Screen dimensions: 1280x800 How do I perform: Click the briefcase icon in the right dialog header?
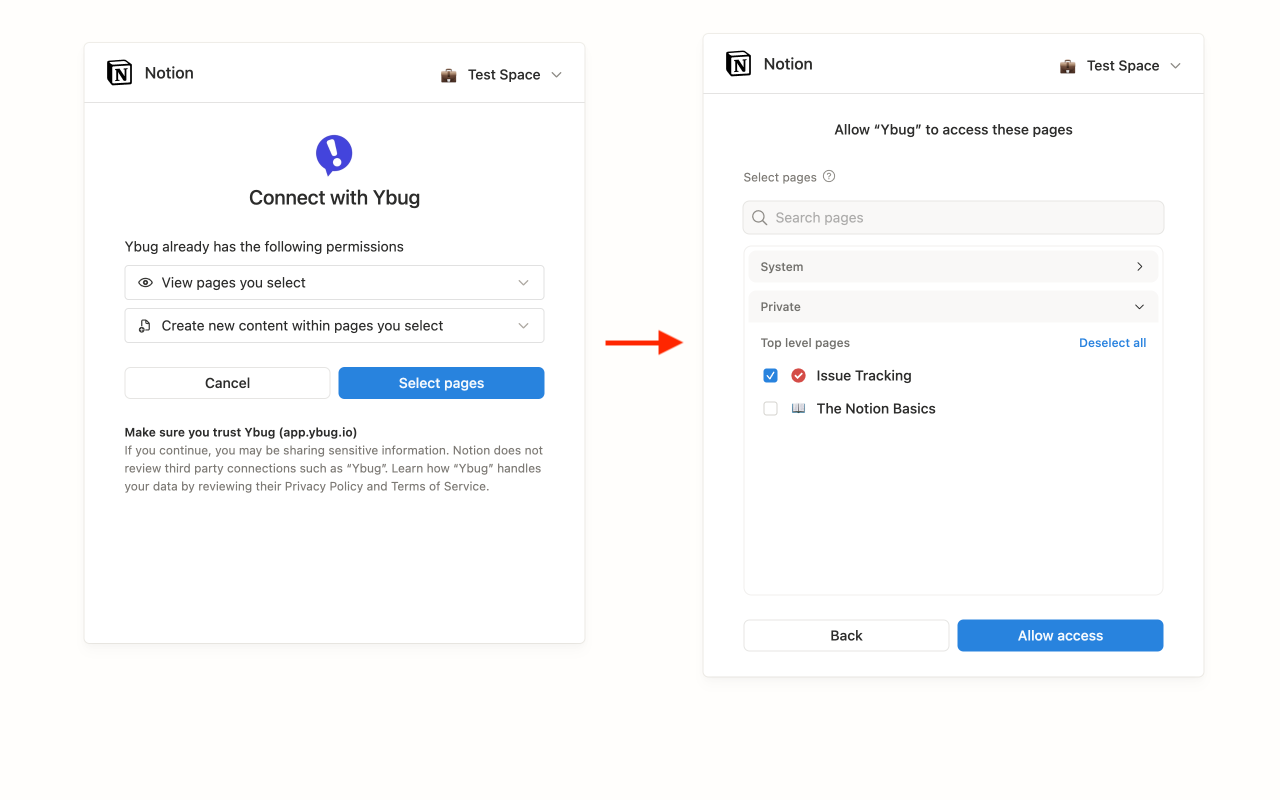(x=1068, y=66)
